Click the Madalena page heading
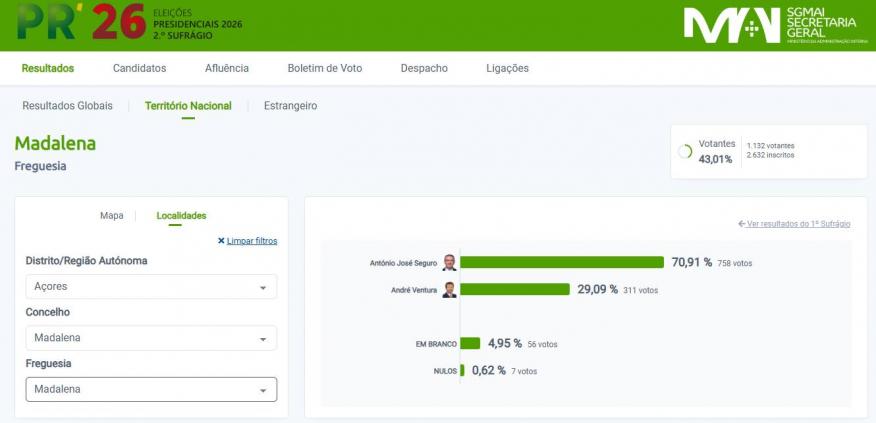The width and height of the screenshot is (876, 423). (55, 144)
